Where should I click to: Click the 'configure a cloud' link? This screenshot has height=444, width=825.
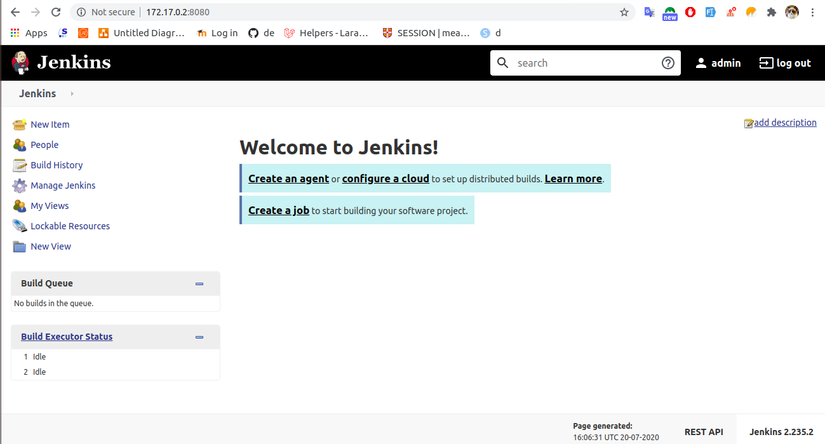pos(386,179)
